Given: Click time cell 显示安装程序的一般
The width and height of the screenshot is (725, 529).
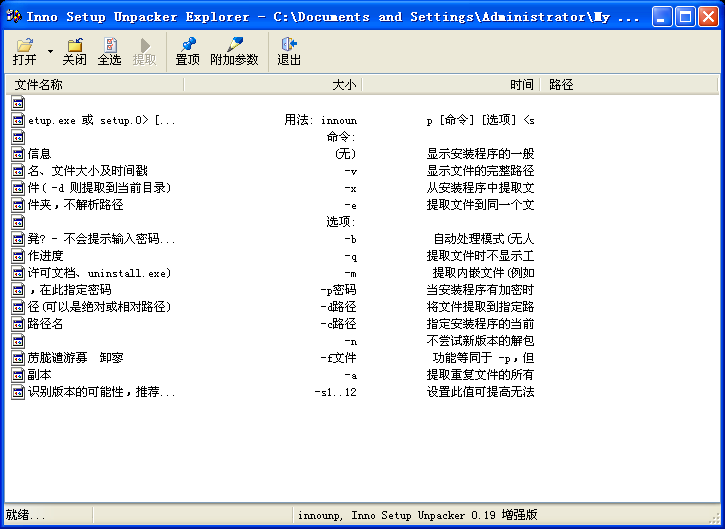Looking at the screenshot, I should [480, 154].
